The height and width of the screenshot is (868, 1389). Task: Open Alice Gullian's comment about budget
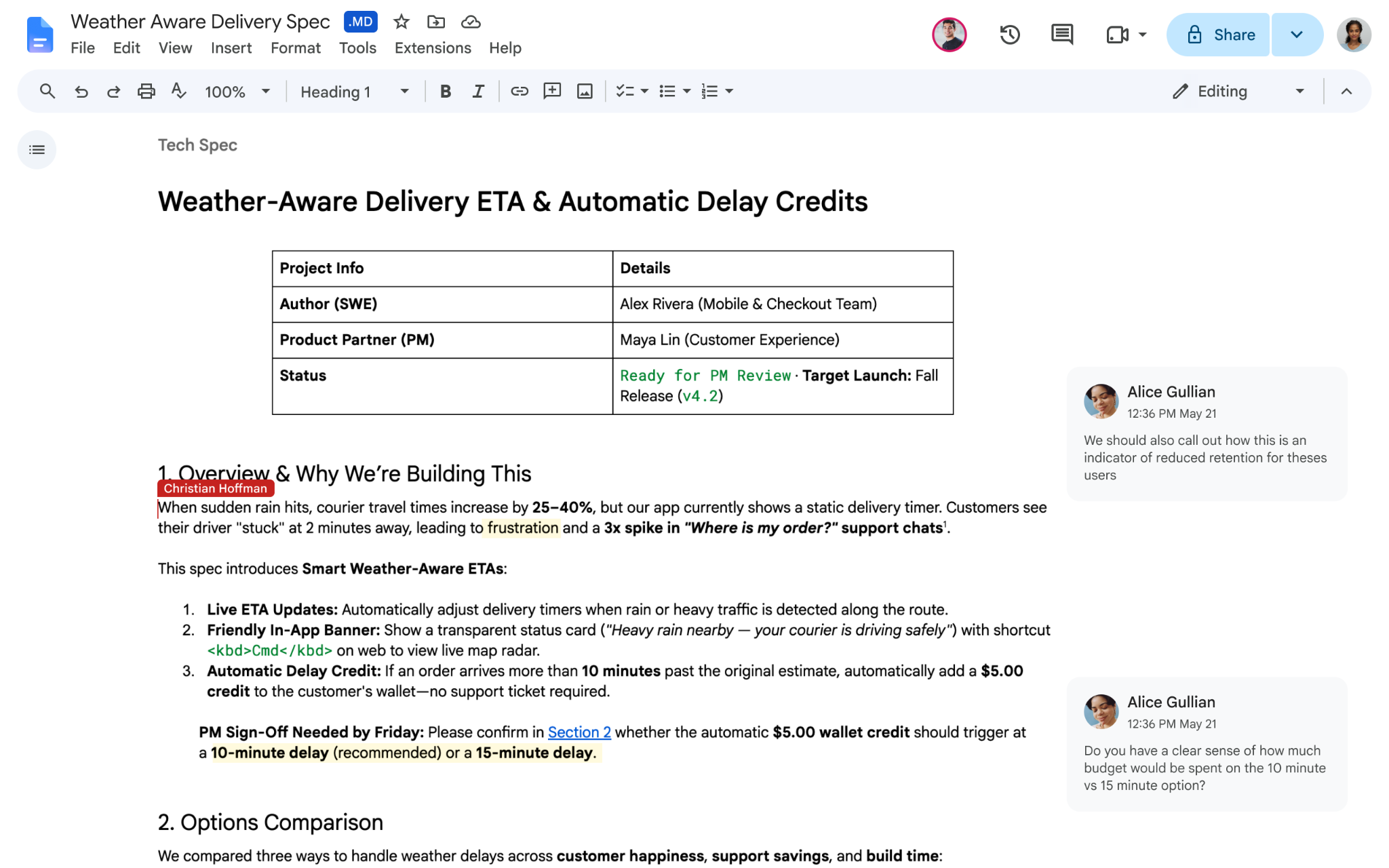1207,744
